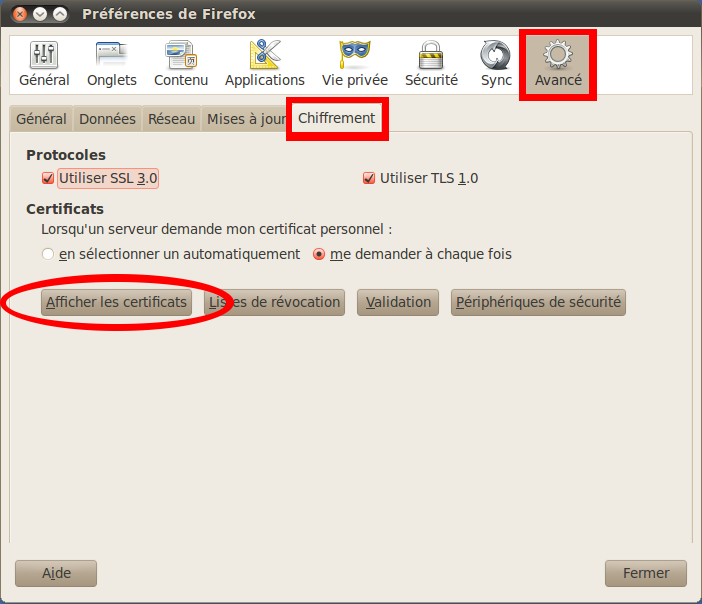This screenshot has height=604, width=702.
Task: Click the Fermer button
Action: 646,573
